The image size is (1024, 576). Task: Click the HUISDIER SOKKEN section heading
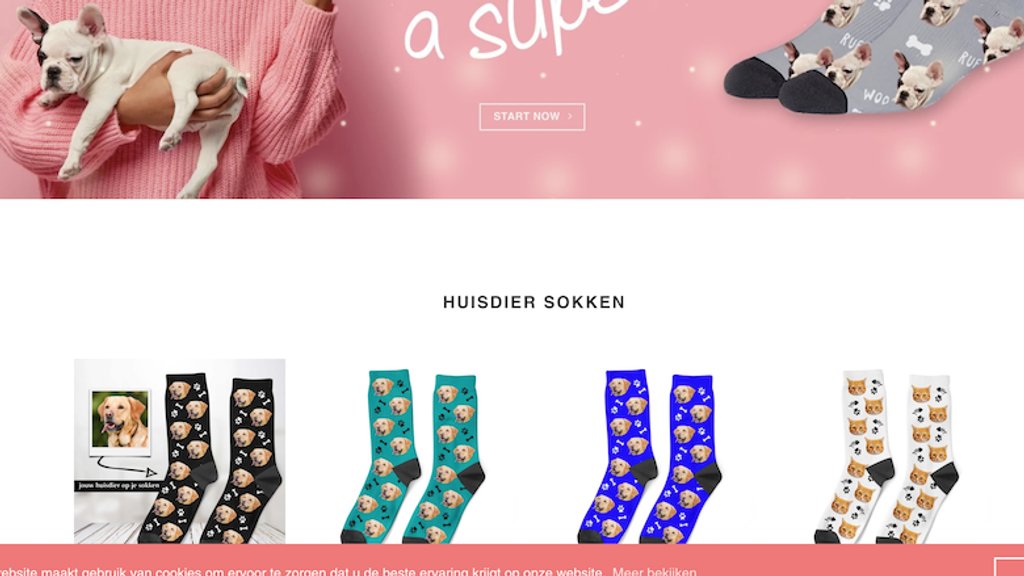click(534, 302)
